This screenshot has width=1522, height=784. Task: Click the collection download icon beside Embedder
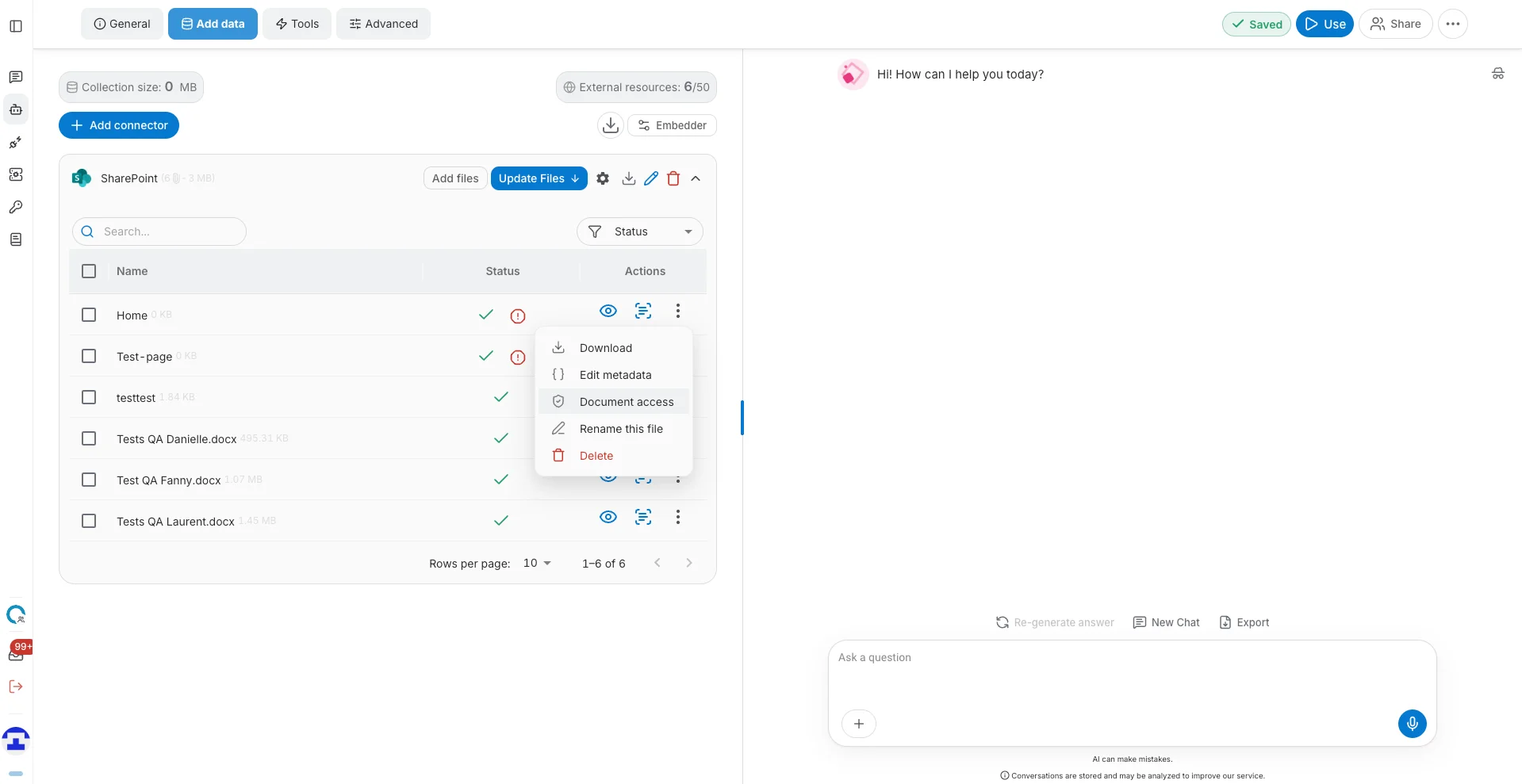coord(611,125)
